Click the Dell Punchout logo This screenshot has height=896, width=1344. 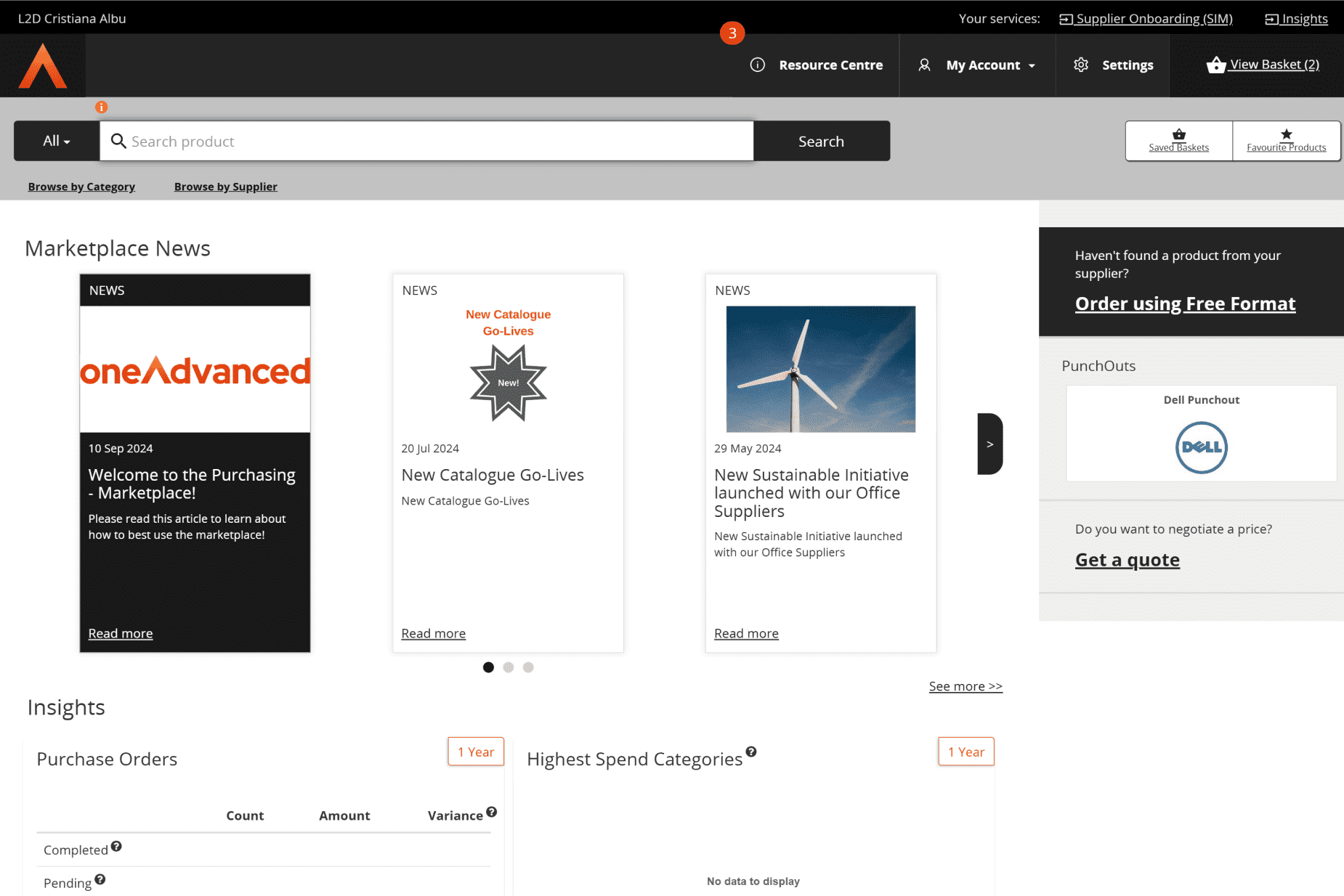coord(1201,447)
